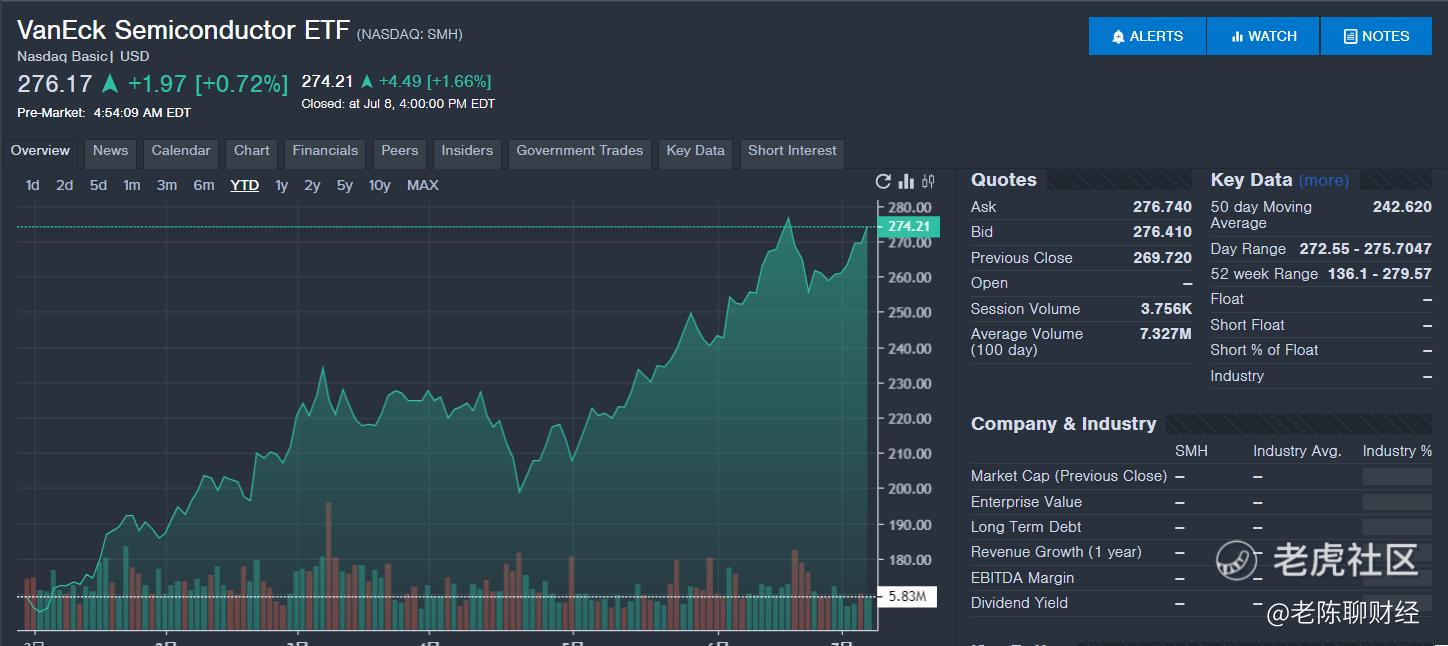This screenshot has width=1448, height=646.
Task: Select the 1d time range
Action: tap(33, 185)
